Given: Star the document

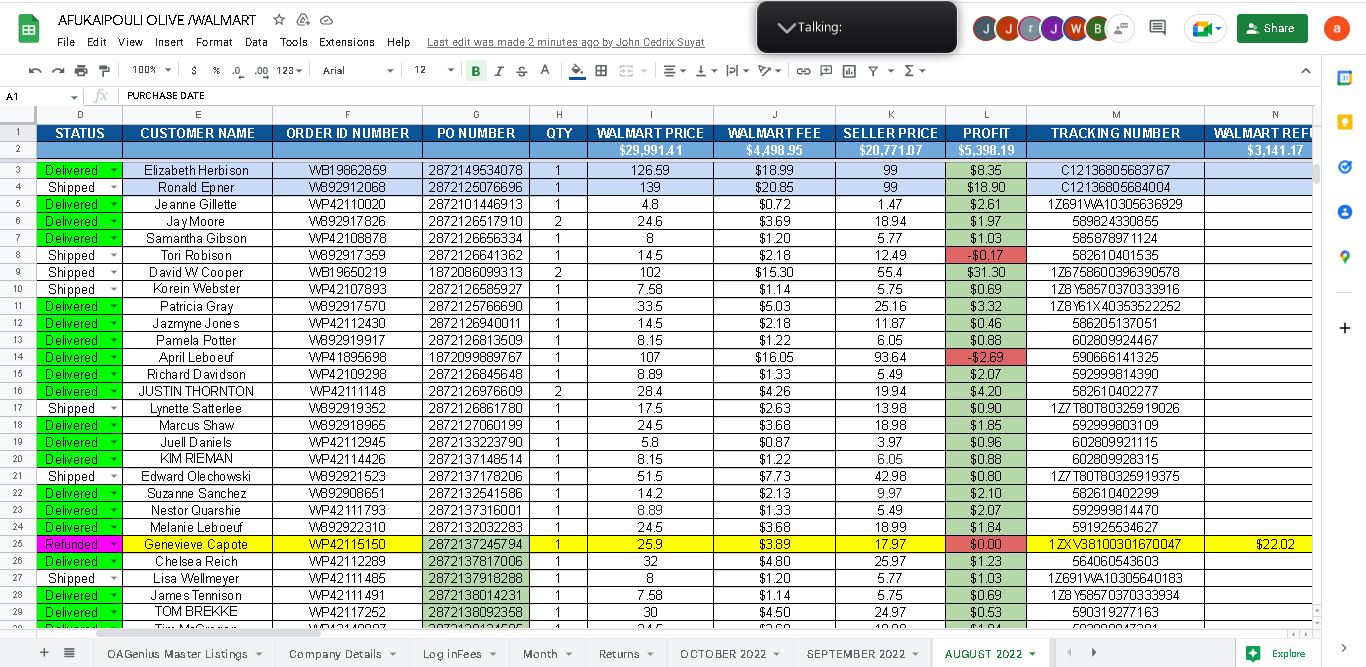Looking at the screenshot, I should click(x=279, y=20).
